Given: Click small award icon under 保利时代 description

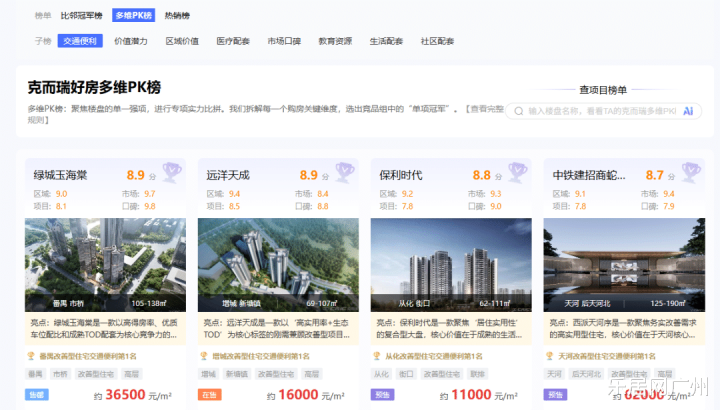Looking at the screenshot, I should tap(377, 356).
